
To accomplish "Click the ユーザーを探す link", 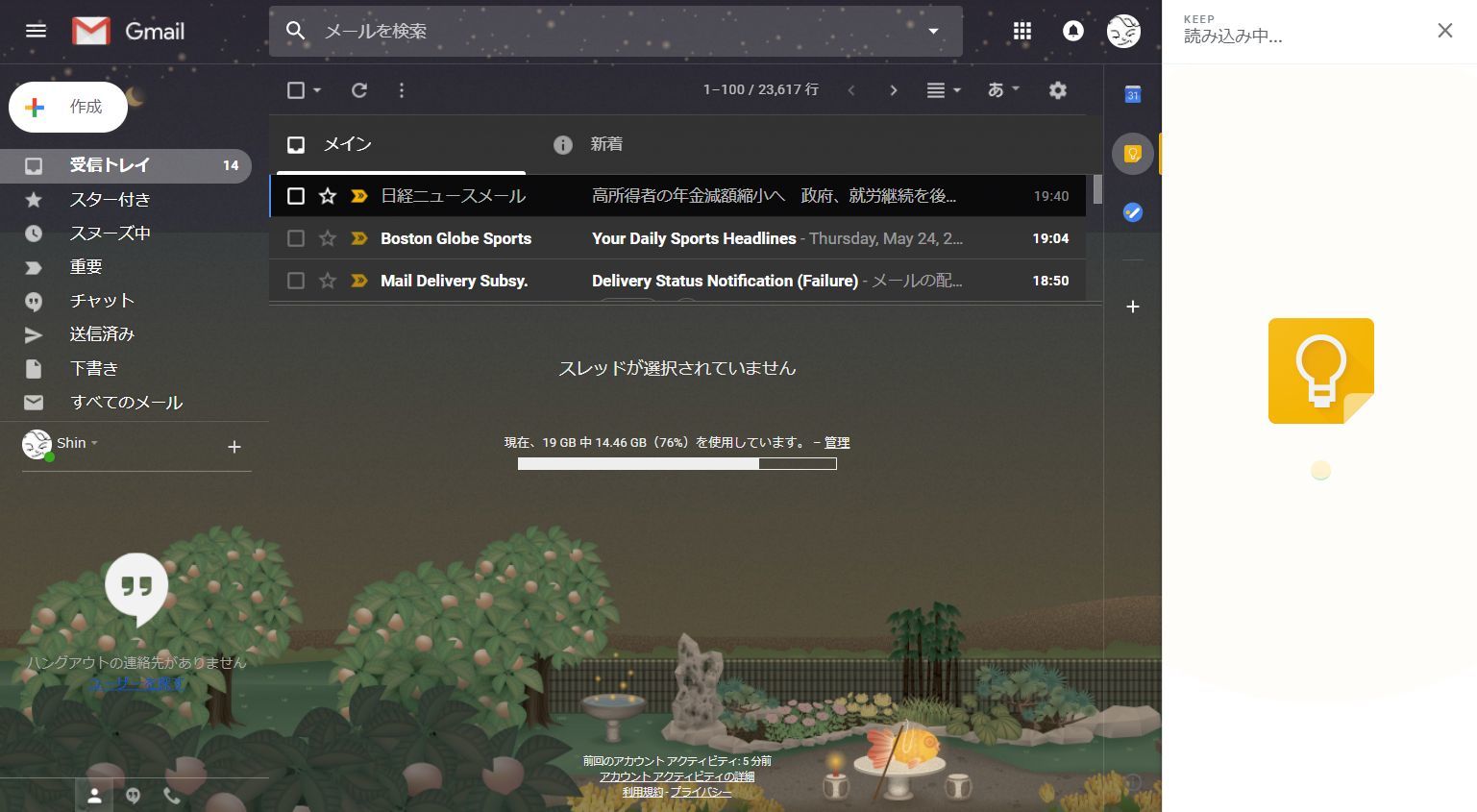I will [136, 683].
